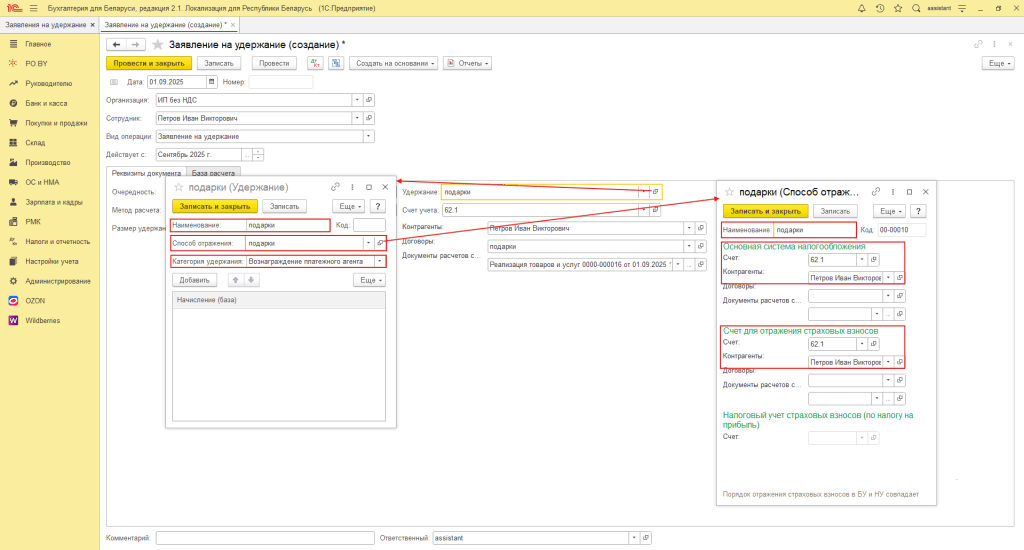
Task: Click the Счет учета field 62.1
Action: (542, 210)
